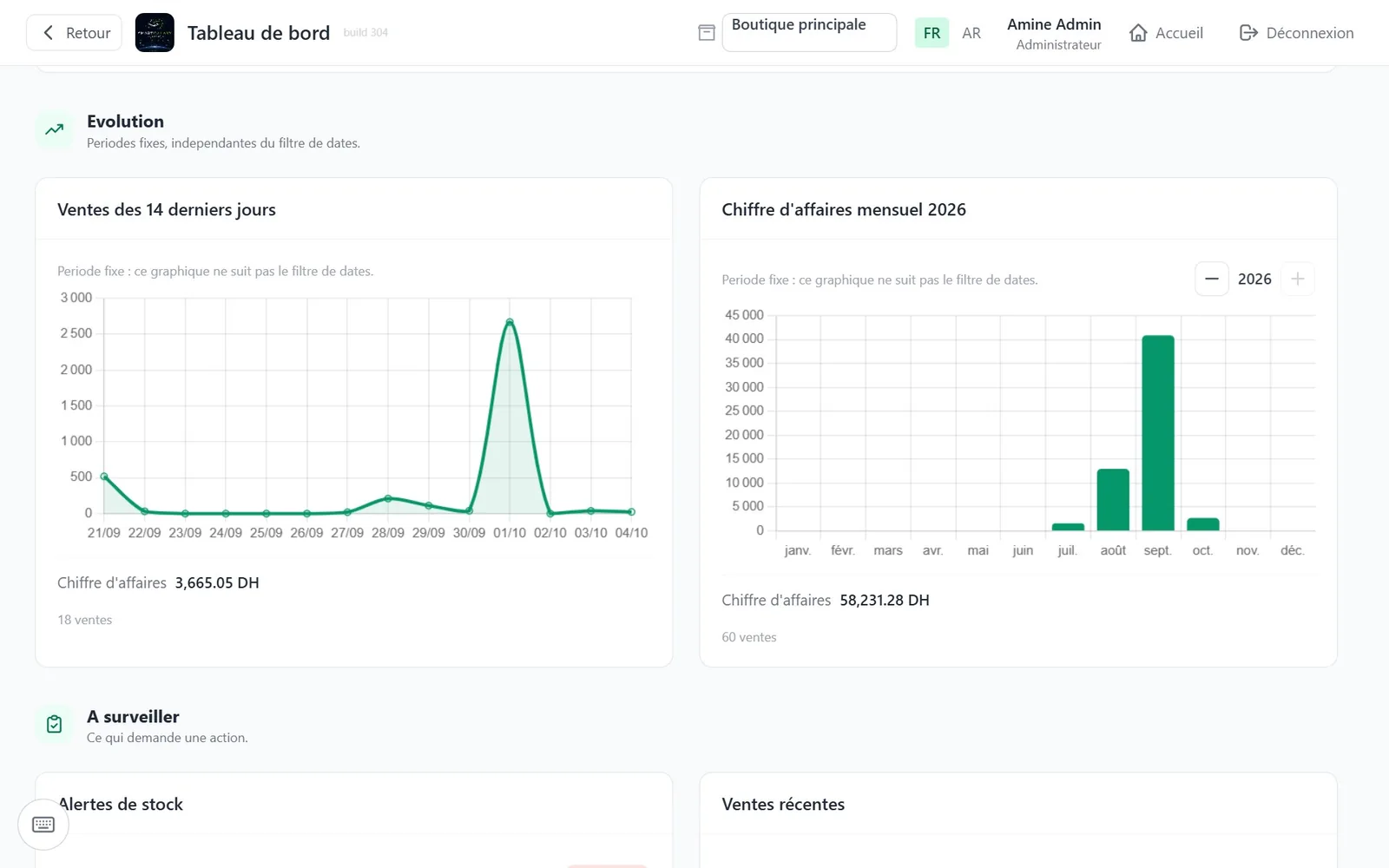Click the September revenue bar
The image size is (1389, 868).
click(1158, 432)
